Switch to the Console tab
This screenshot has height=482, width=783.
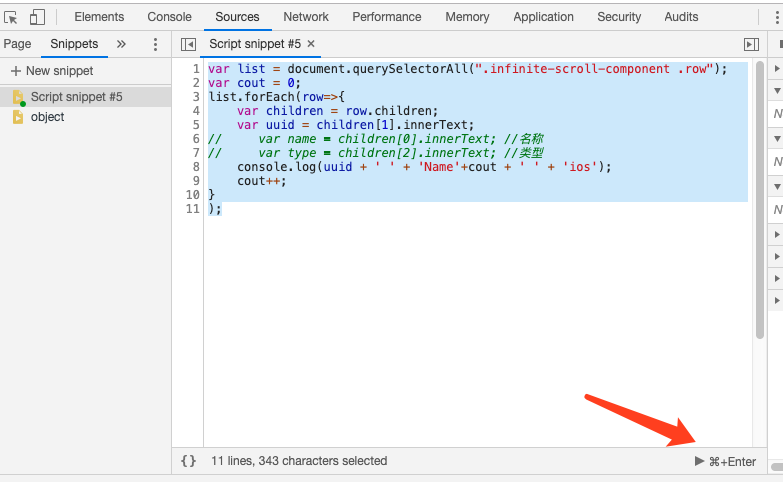(x=169, y=17)
